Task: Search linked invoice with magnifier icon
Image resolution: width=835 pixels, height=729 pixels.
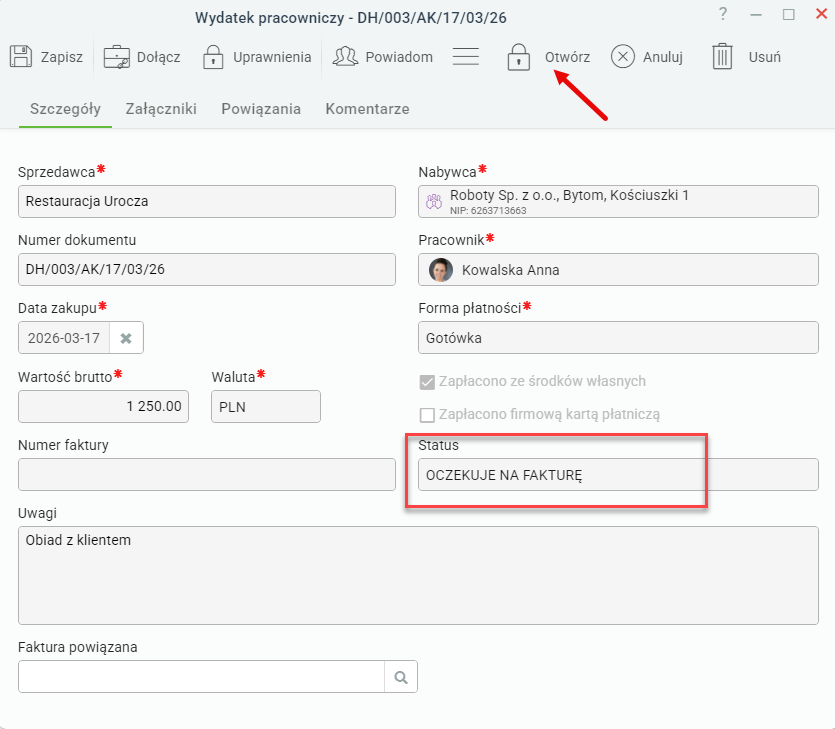Action: pos(401,677)
